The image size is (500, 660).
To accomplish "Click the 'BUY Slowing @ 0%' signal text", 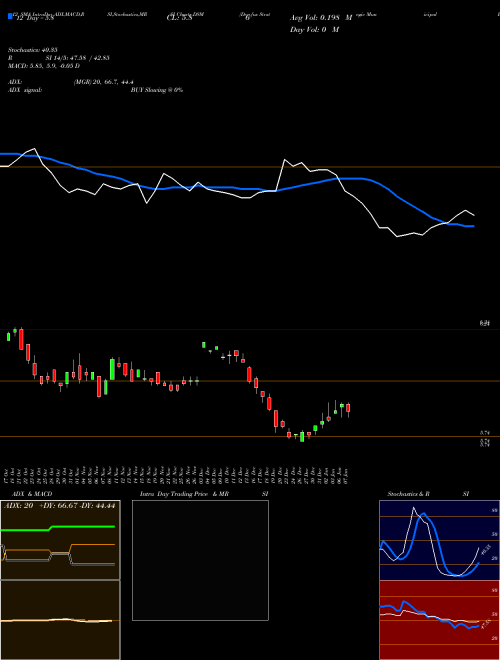I will (157, 90).
